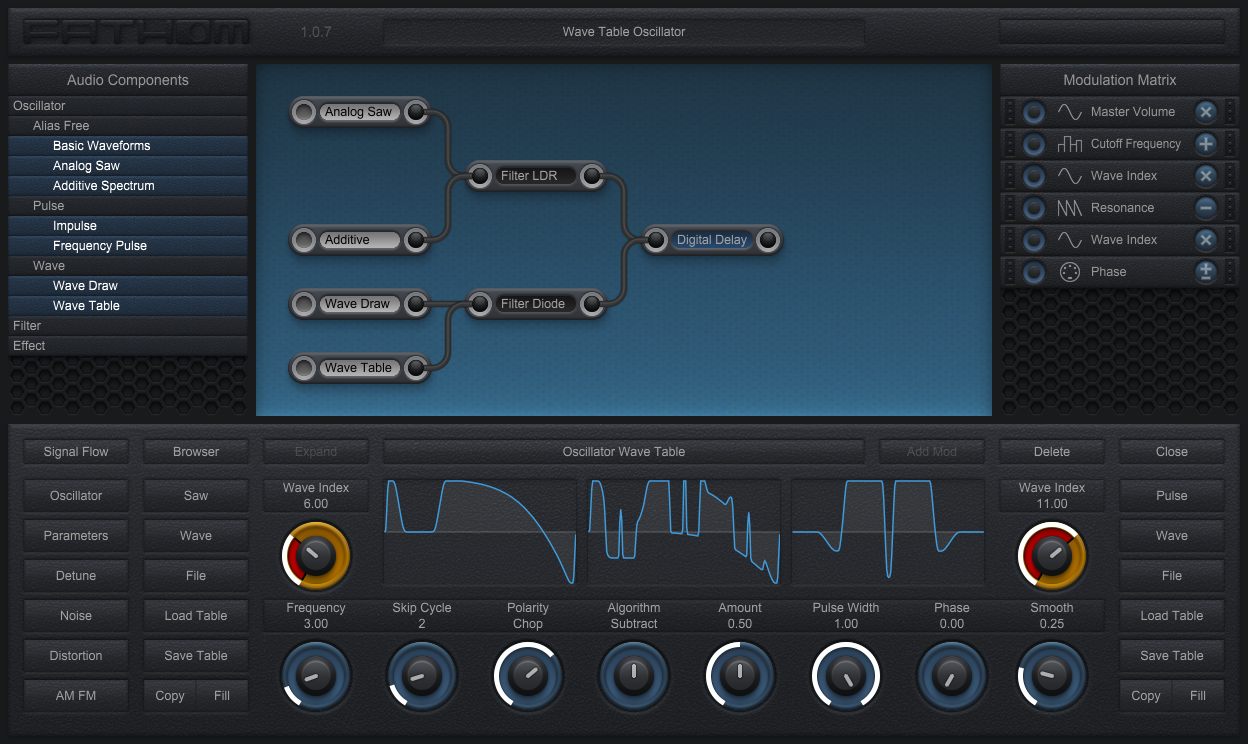Select Basic Waveforms in the component tree
Screen dimensions: 1248x744
click(x=128, y=146)
